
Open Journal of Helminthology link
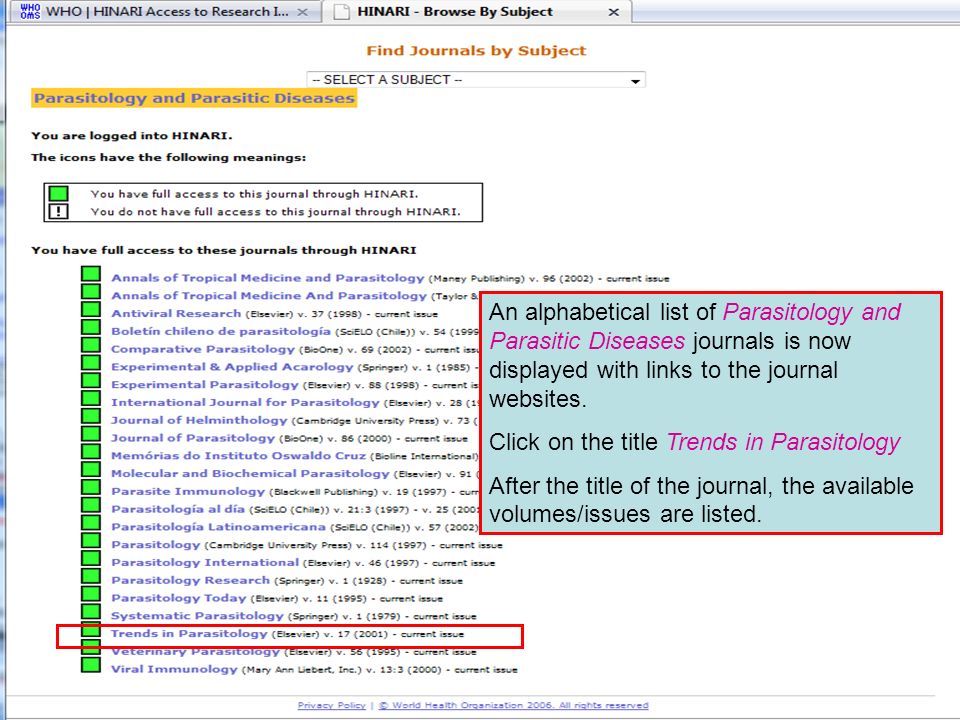tap(199, 420)
